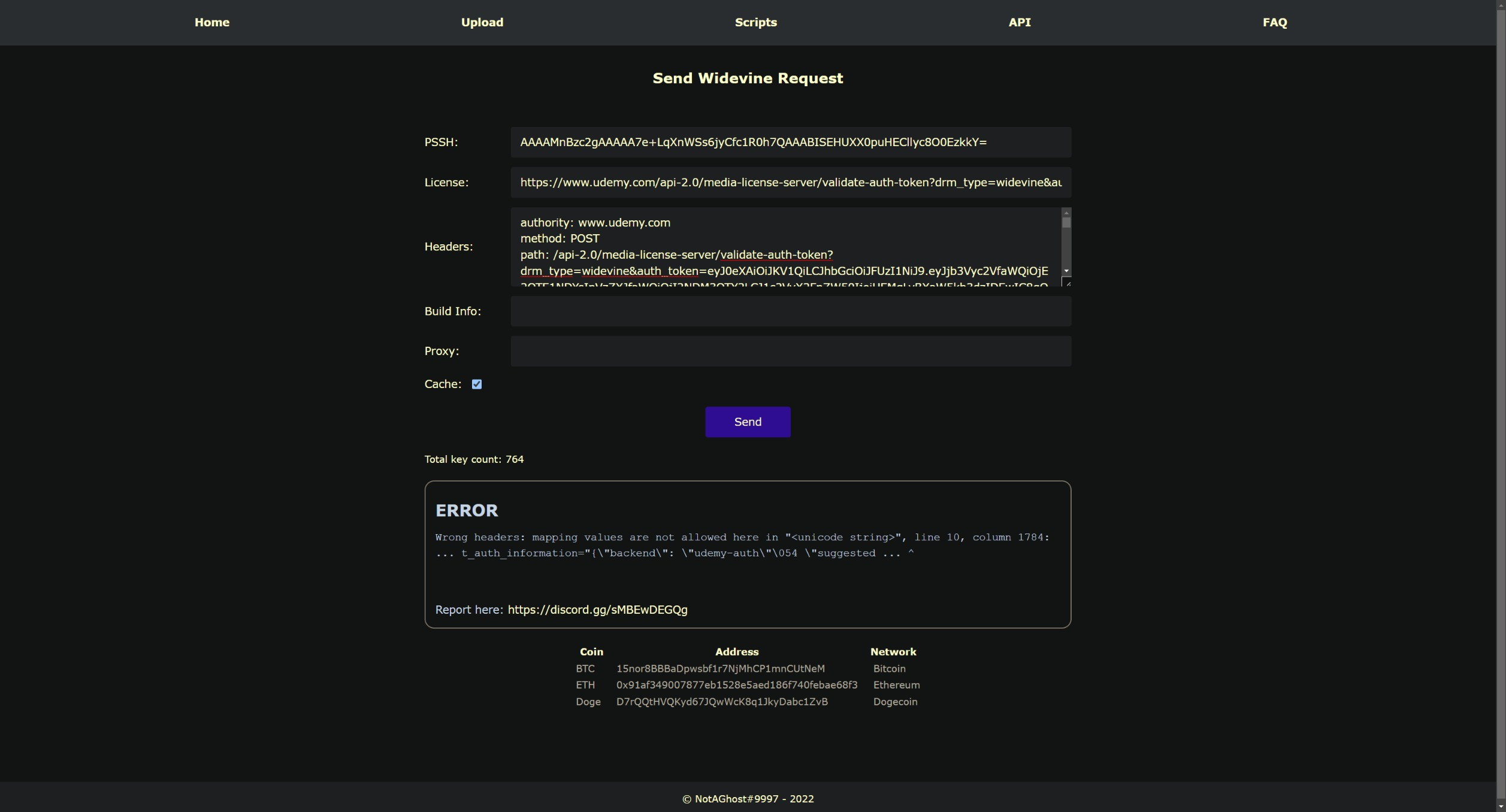The image size is (1506, 812).
Task: Select the BTC address text
Action: 720,668
